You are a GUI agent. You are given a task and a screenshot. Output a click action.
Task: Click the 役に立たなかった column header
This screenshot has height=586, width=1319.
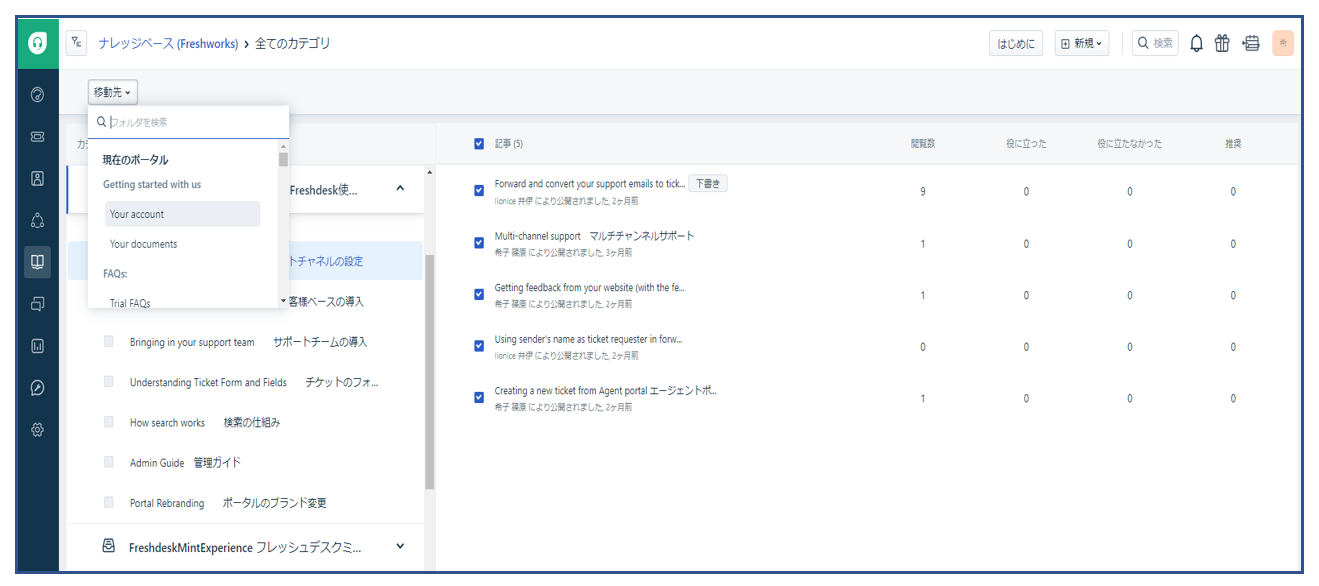[x=1129, y=144]
